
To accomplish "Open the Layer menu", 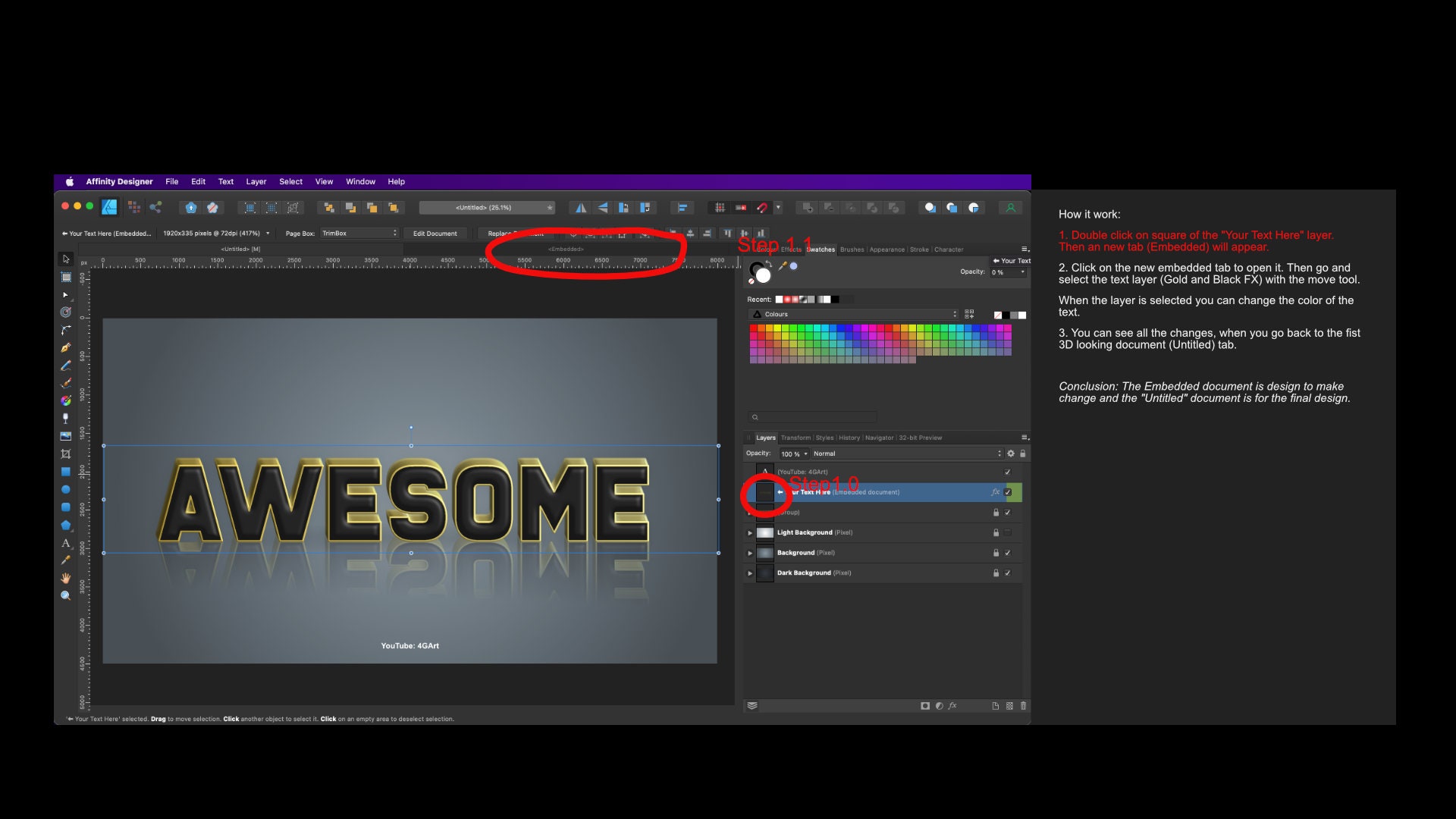I will tap(256, 181).
